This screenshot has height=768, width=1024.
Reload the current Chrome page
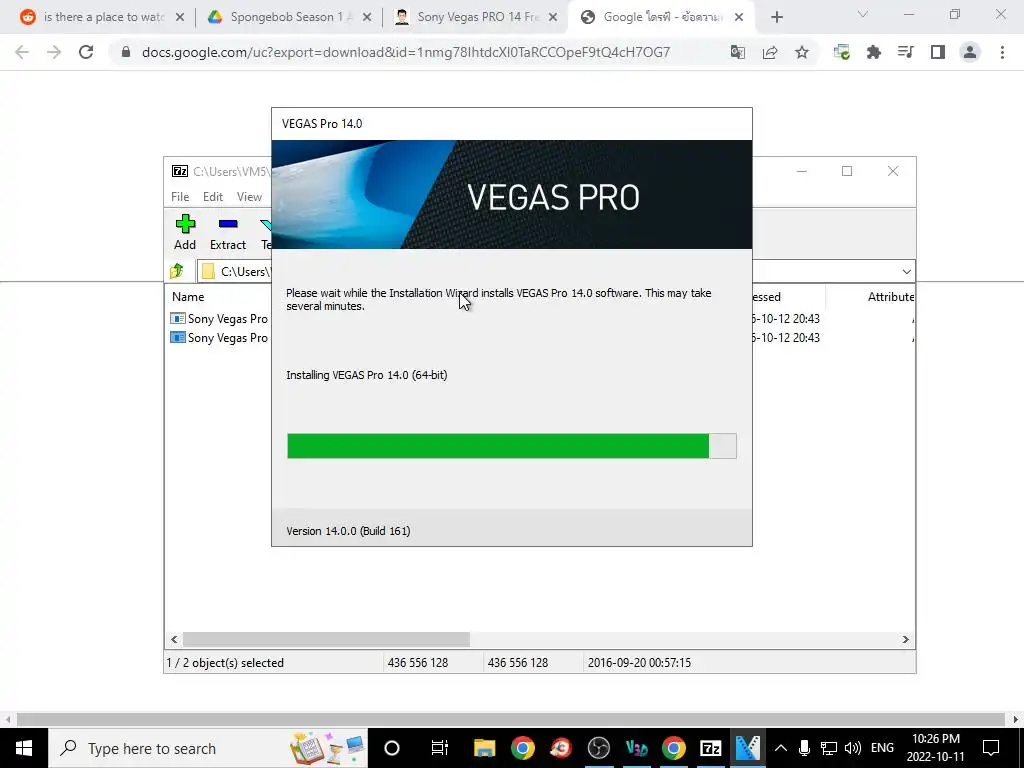coord(86,52)
